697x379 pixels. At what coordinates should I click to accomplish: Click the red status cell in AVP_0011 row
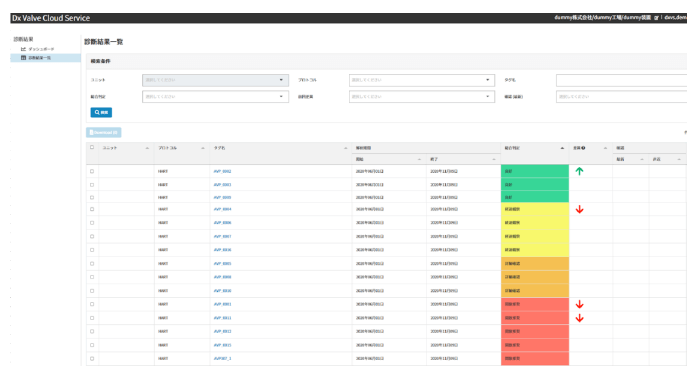point(535,318)
